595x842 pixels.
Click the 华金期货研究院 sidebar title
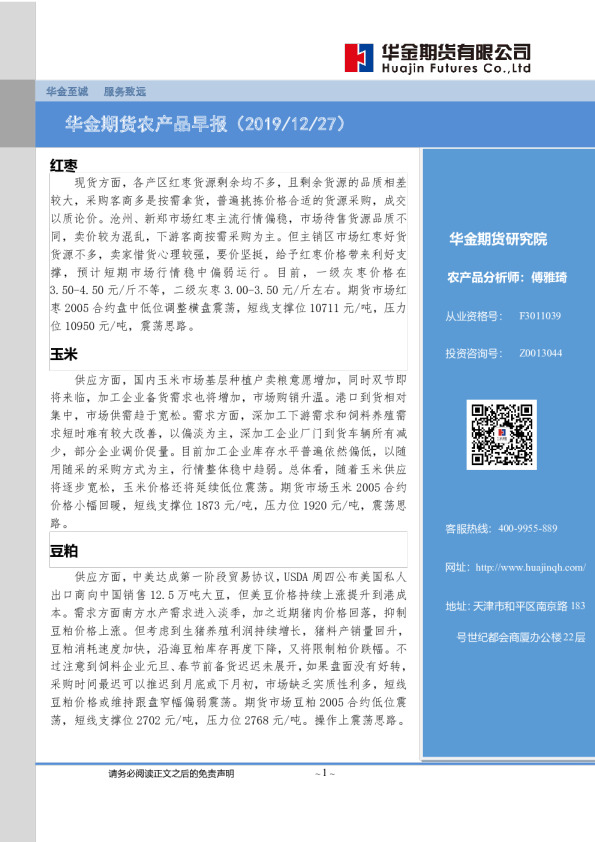[x=498, y=239]
